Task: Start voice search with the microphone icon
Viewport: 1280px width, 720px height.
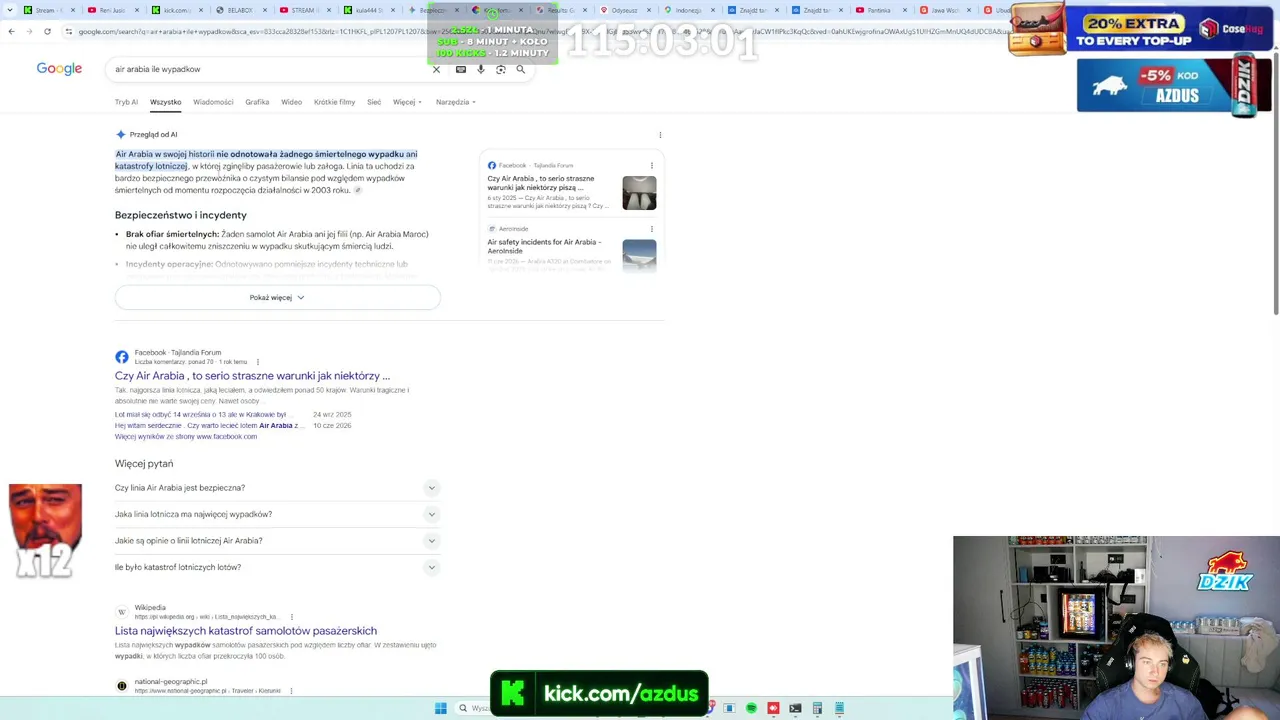Action: point(481,69)
